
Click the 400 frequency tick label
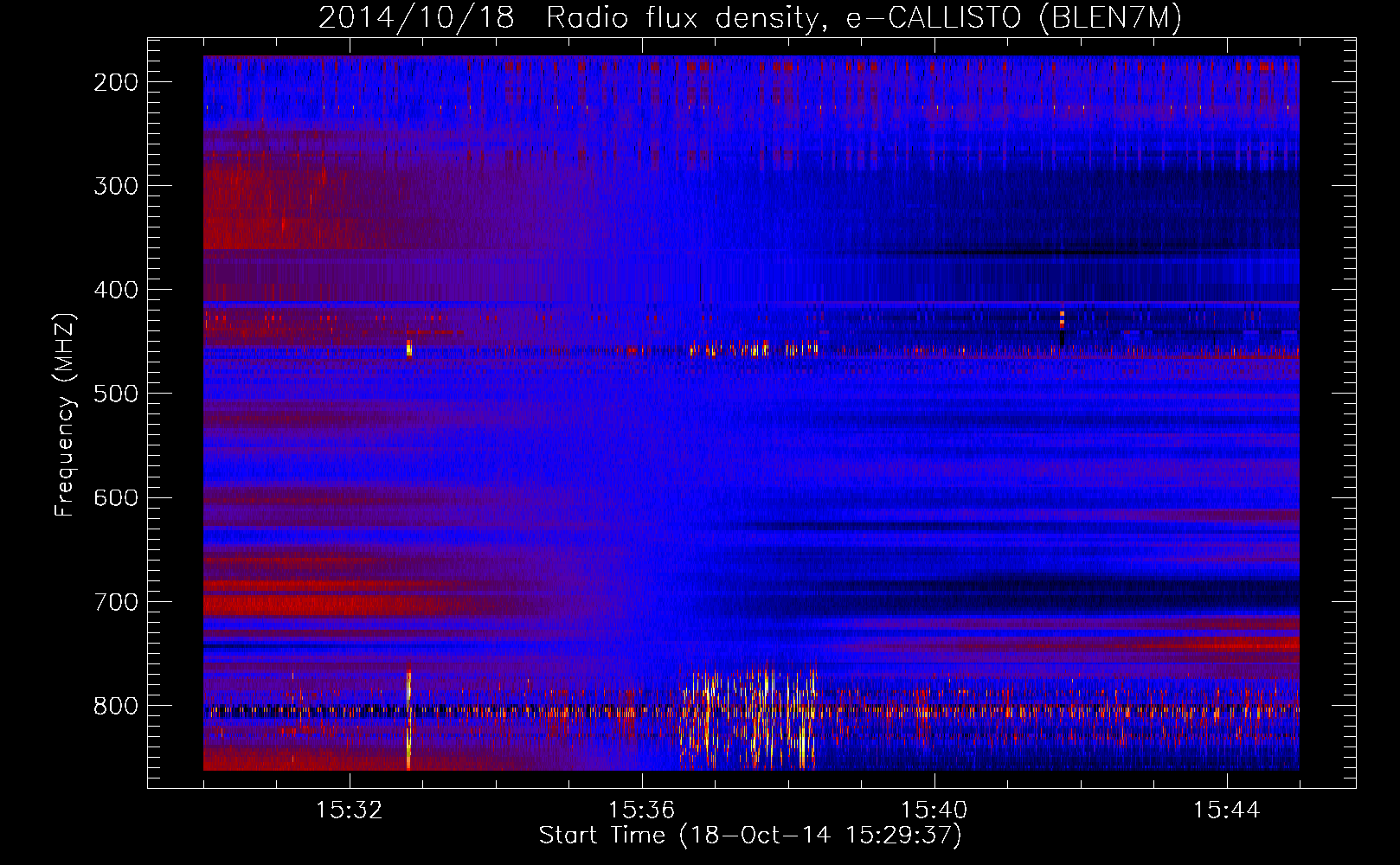[116, 290]
